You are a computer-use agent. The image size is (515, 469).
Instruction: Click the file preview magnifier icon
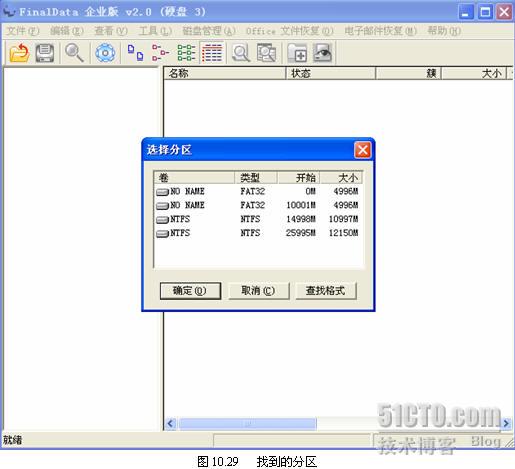point(266,53)
